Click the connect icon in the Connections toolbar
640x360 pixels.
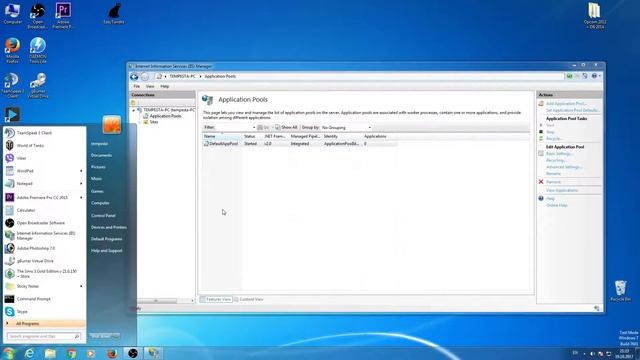(x=133, y=103)
